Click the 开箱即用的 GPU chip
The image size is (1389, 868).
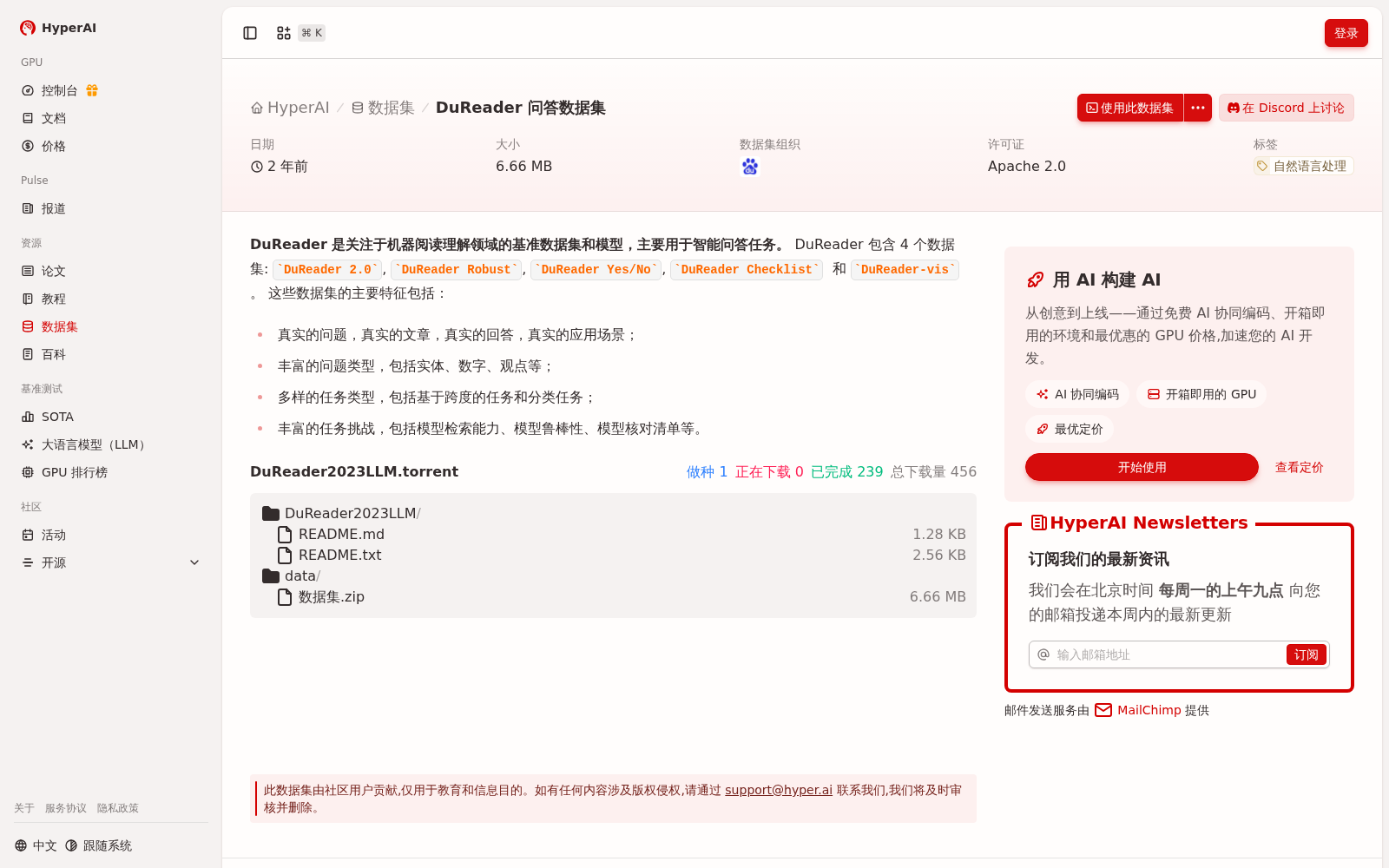pyautogui.click(x=1201, y=394)
